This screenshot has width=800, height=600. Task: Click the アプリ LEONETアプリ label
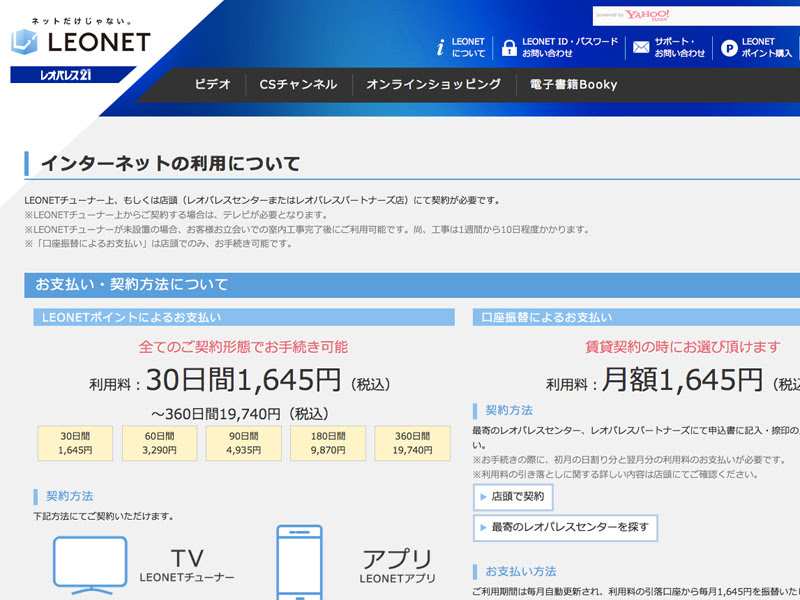pyautogui.click(x=397, y=566)
